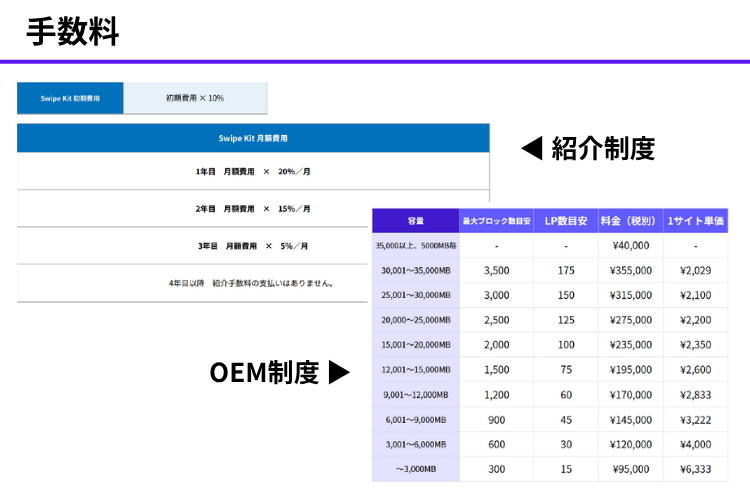This screenshot has width=750, height=500.
Task: Select the Swipe Kit 月額費用 header bar
Action: (253, 137)
